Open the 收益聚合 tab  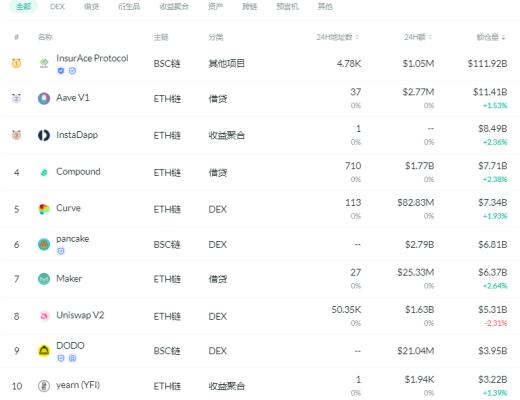[x=174, y=6]
